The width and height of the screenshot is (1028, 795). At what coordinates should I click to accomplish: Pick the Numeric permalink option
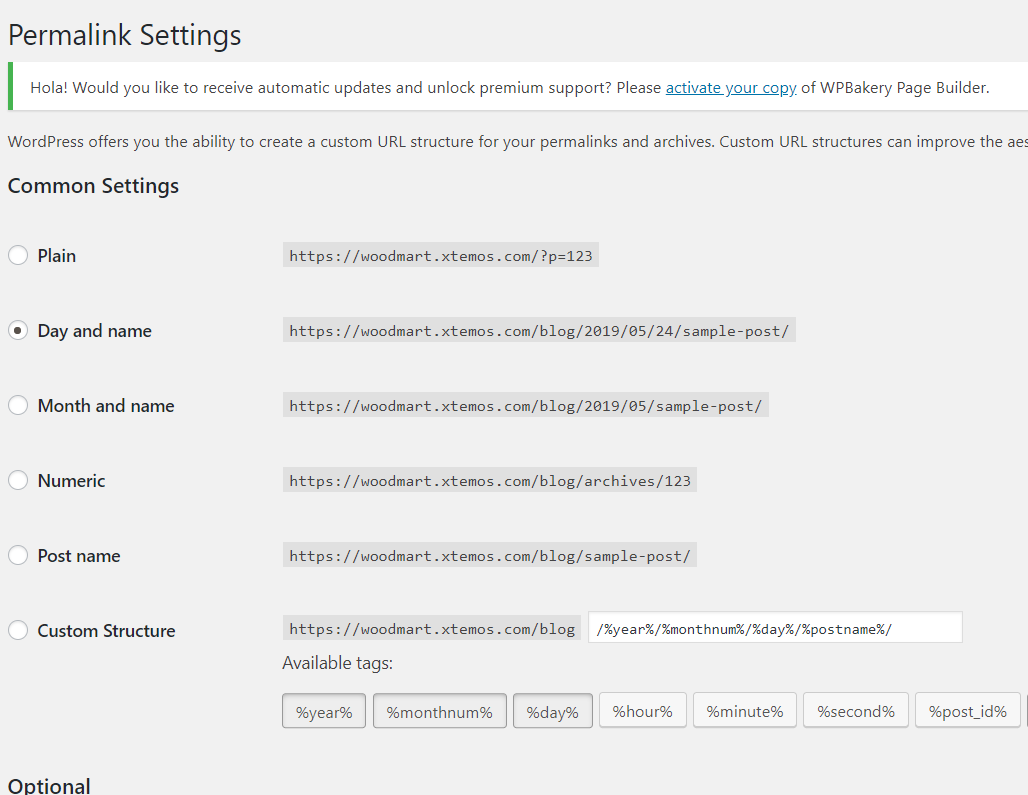tap(18, 481)
